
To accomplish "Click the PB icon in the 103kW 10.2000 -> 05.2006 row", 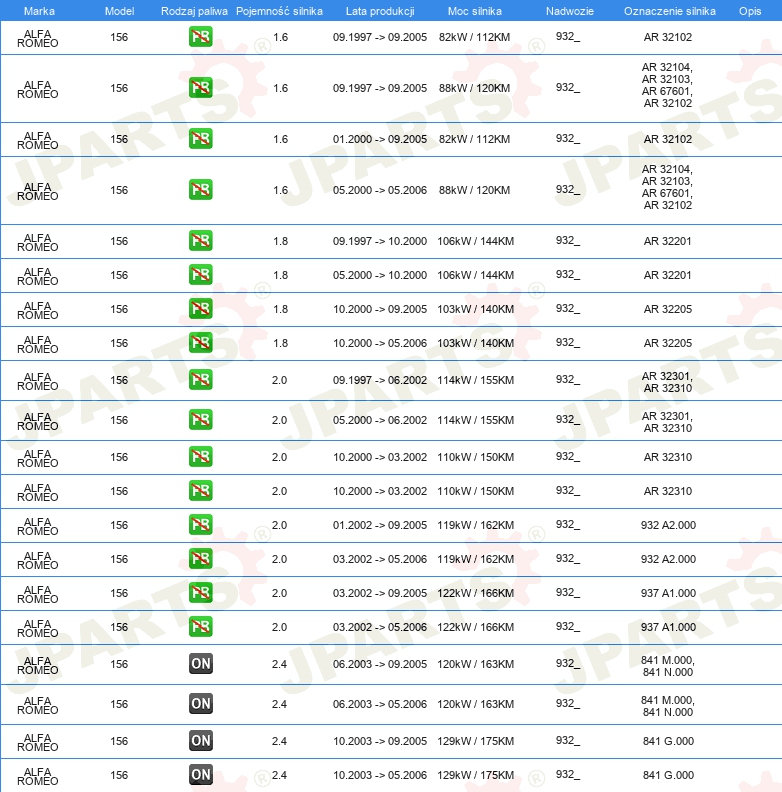I will coord(201,343).
